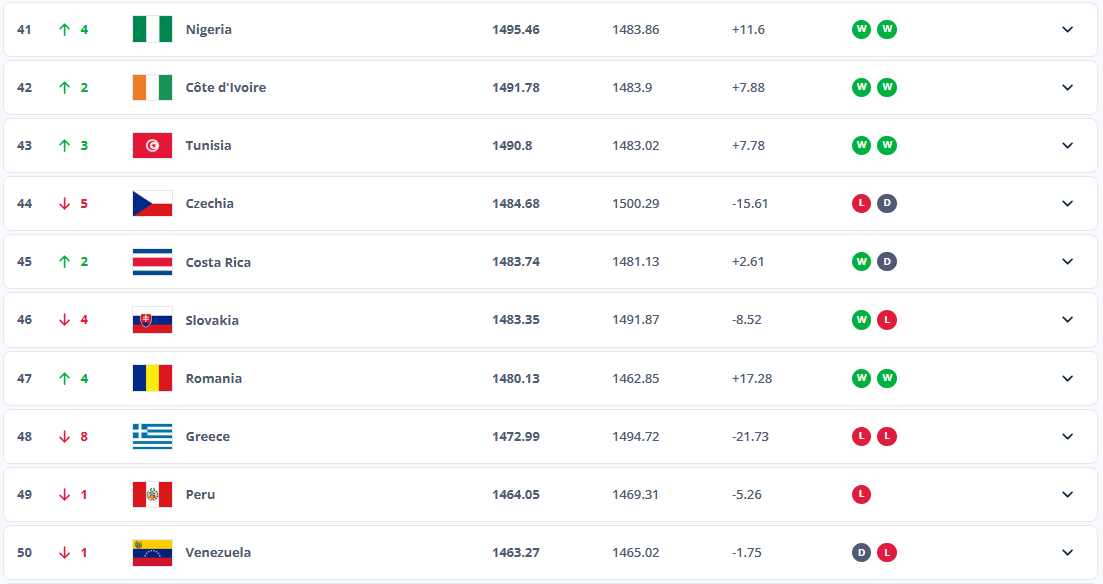Select the Slovakia team name
The width and height of the screenshot is (1103, 584).
point(212,320)
